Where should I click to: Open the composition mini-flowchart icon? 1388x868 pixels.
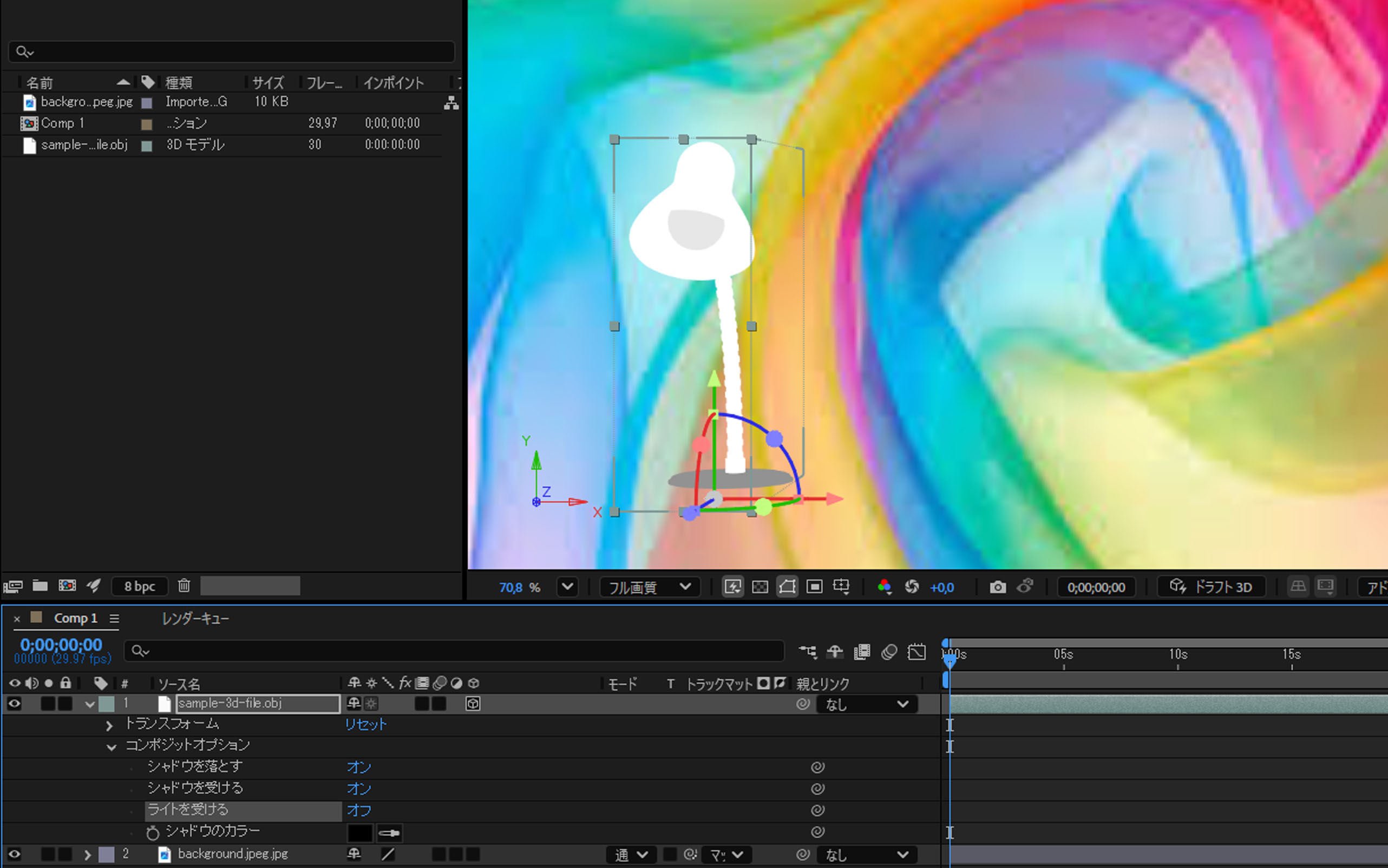808,652
